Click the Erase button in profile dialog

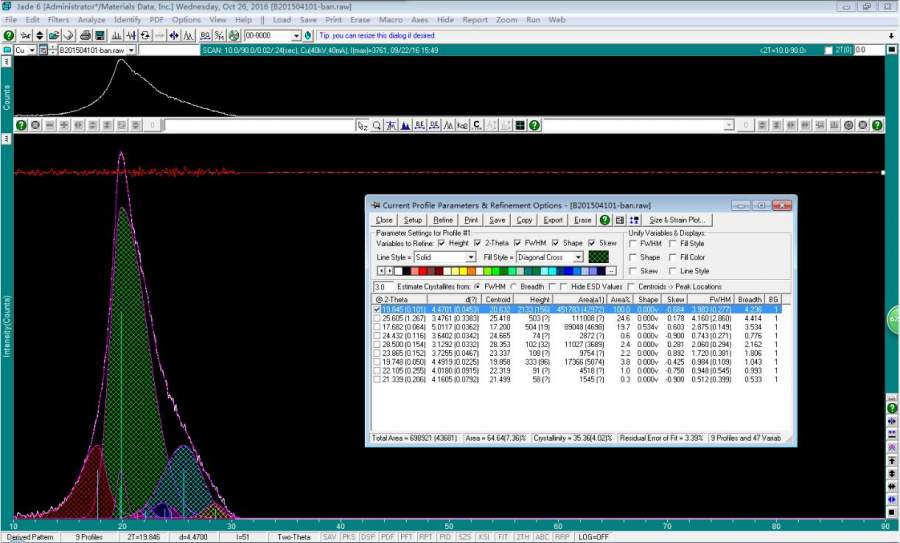coord(582,220)
